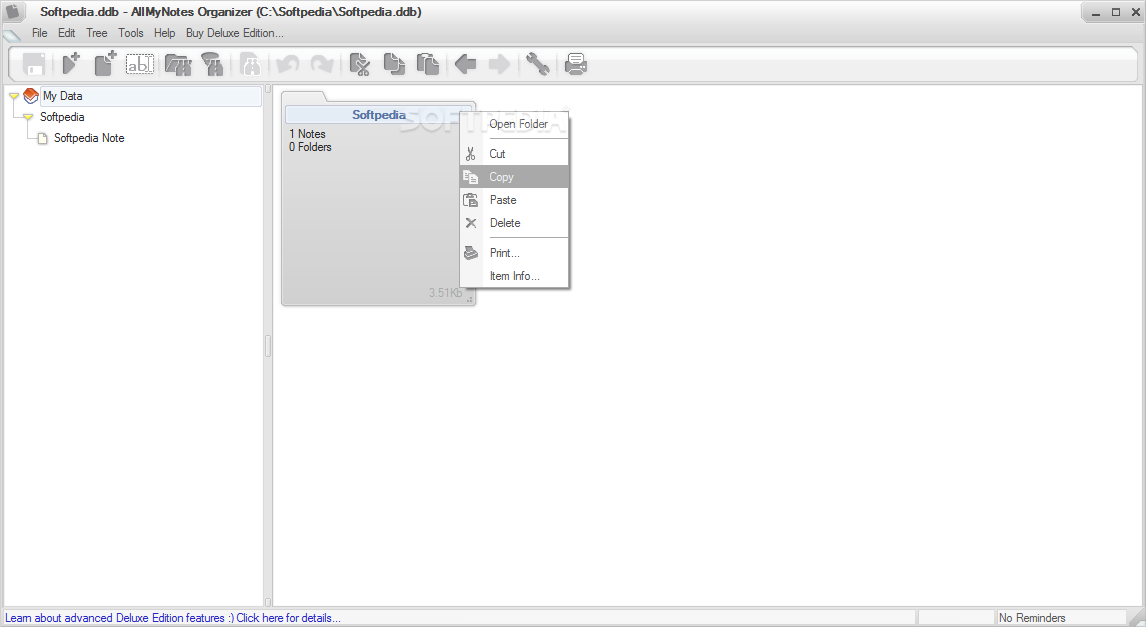Open the Tree menu
The height and width of the screenshot is (627, 1146).
click(x=96, y=33)
